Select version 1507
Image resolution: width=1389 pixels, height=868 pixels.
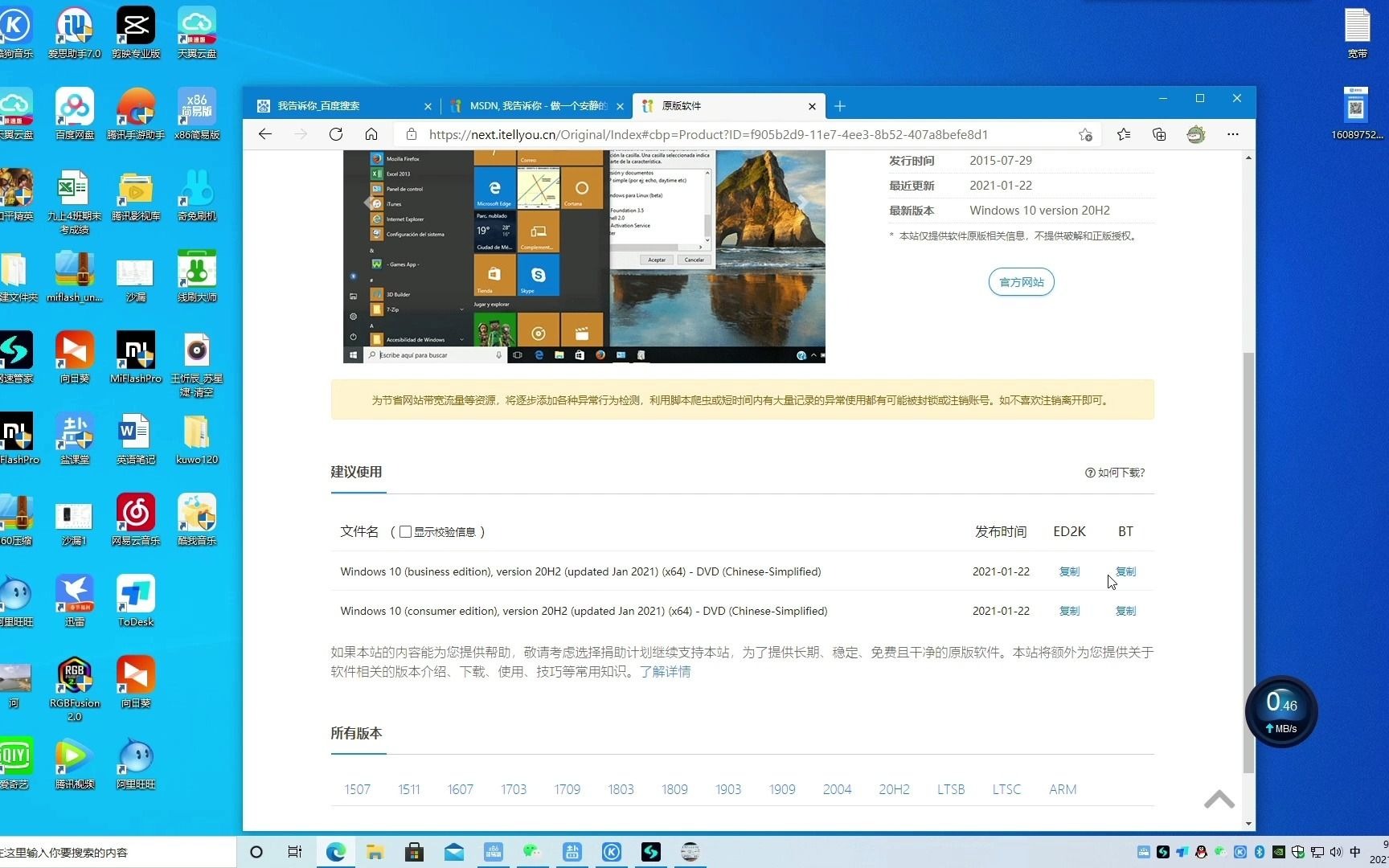tap(357, 789)
